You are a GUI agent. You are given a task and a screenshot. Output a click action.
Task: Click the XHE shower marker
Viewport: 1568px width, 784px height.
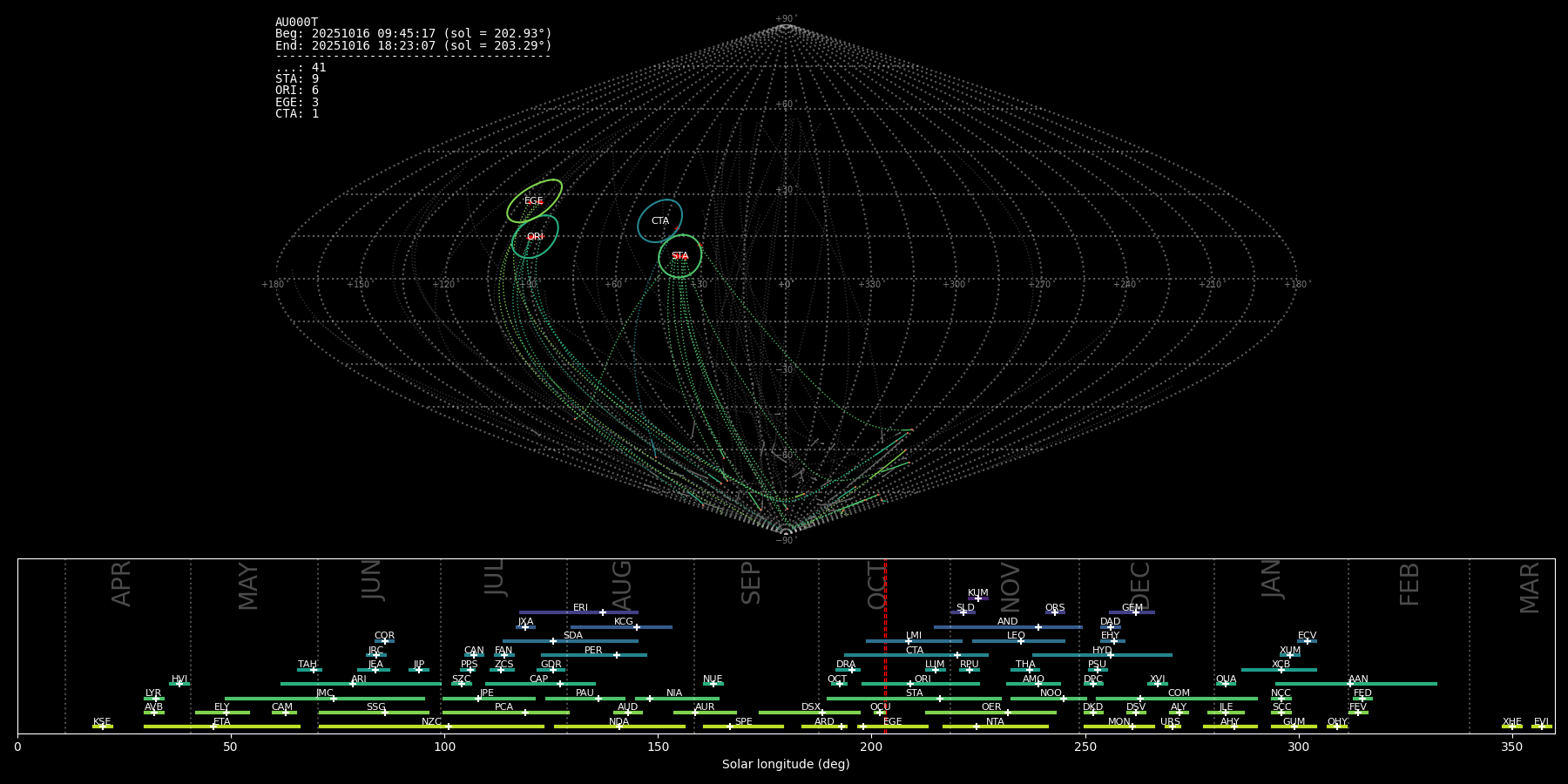(x=1512, y=727)
